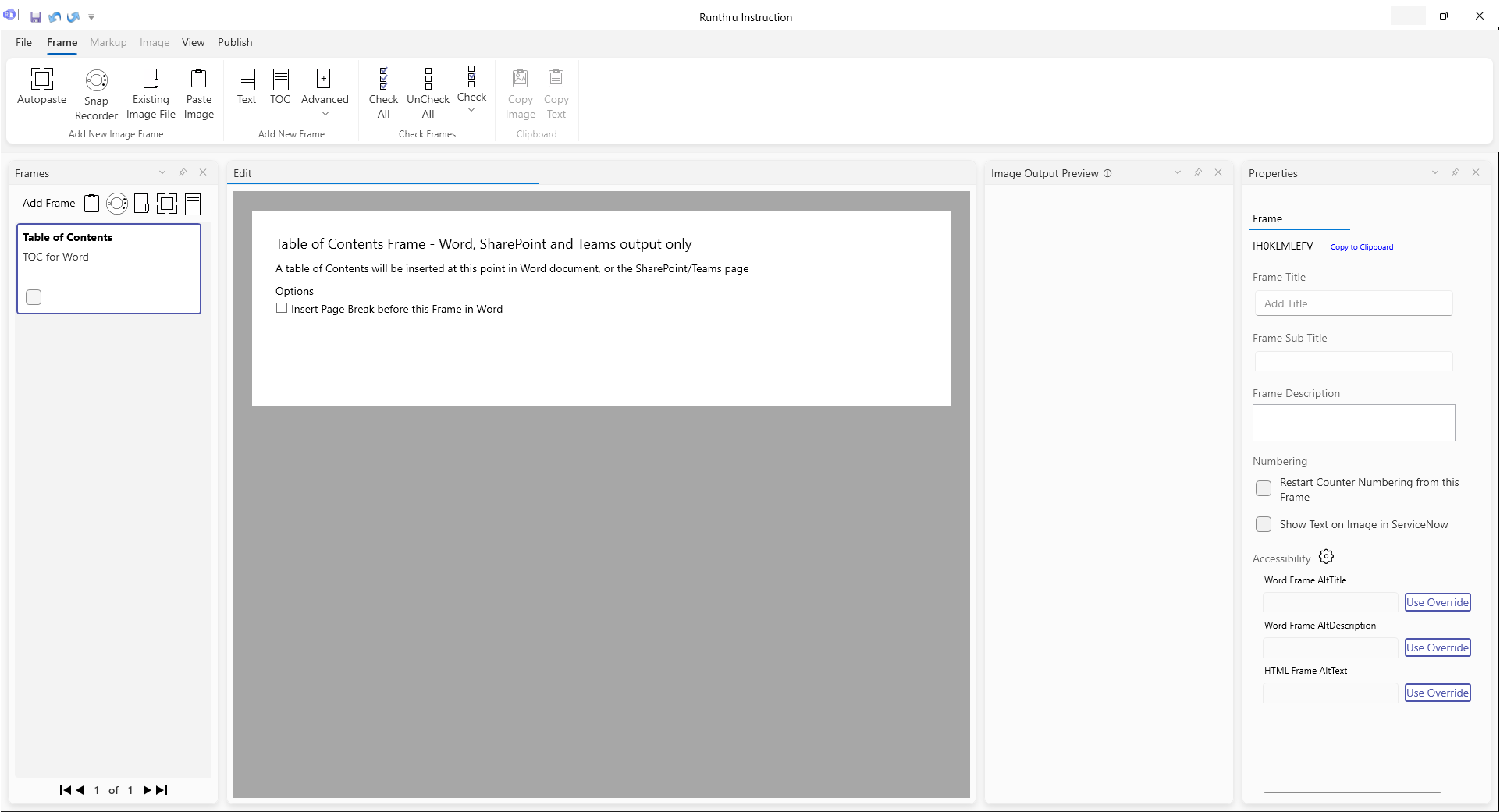Image resolution: width=1500 pixels, height=812 pixels.
Task: Open Accessibility settings gear icon
Action: point(1326,557)
